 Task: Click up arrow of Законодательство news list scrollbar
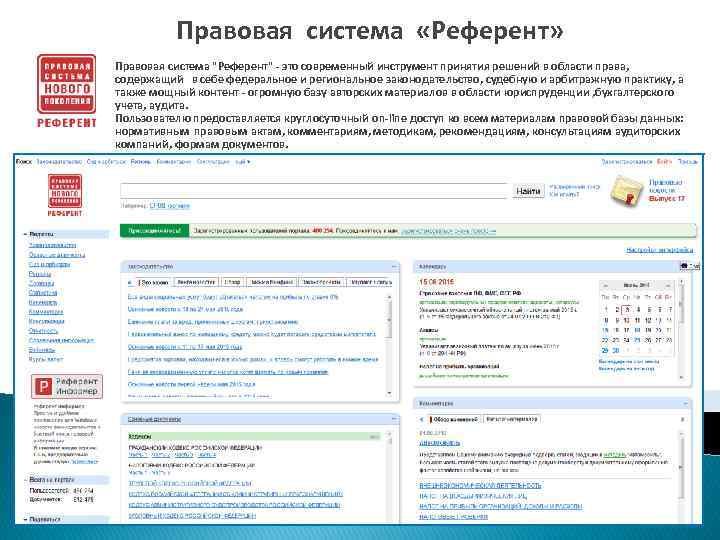click(390, 297)
